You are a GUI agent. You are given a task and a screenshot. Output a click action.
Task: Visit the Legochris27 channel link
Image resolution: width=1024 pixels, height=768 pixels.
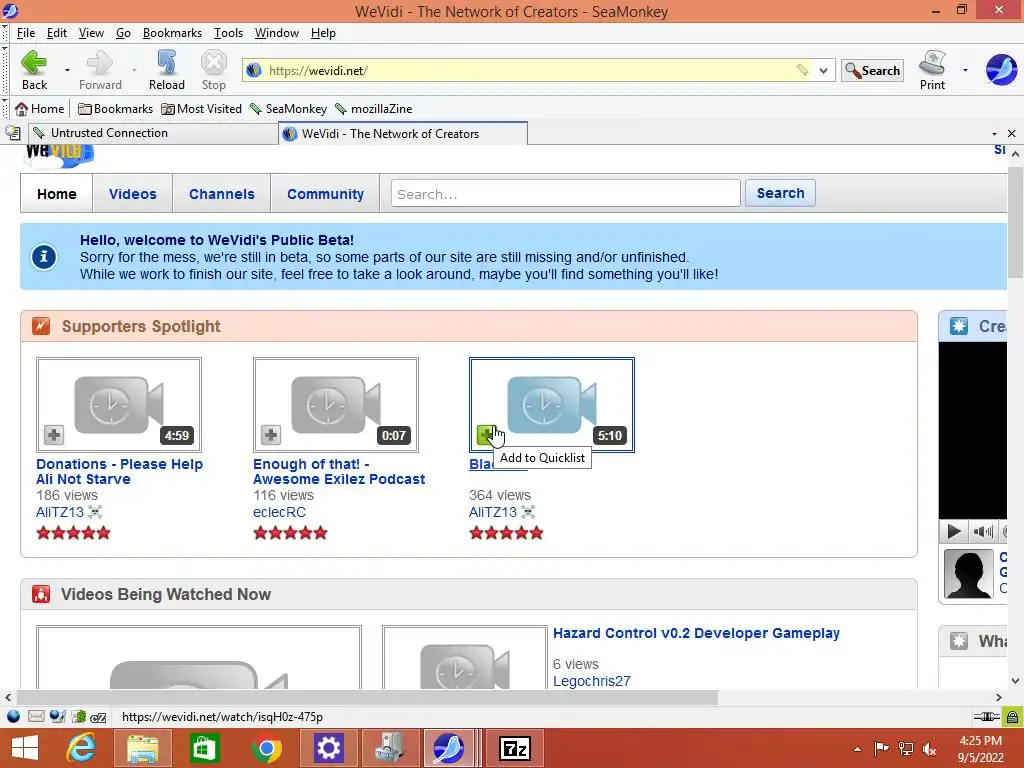click(592, 680)
